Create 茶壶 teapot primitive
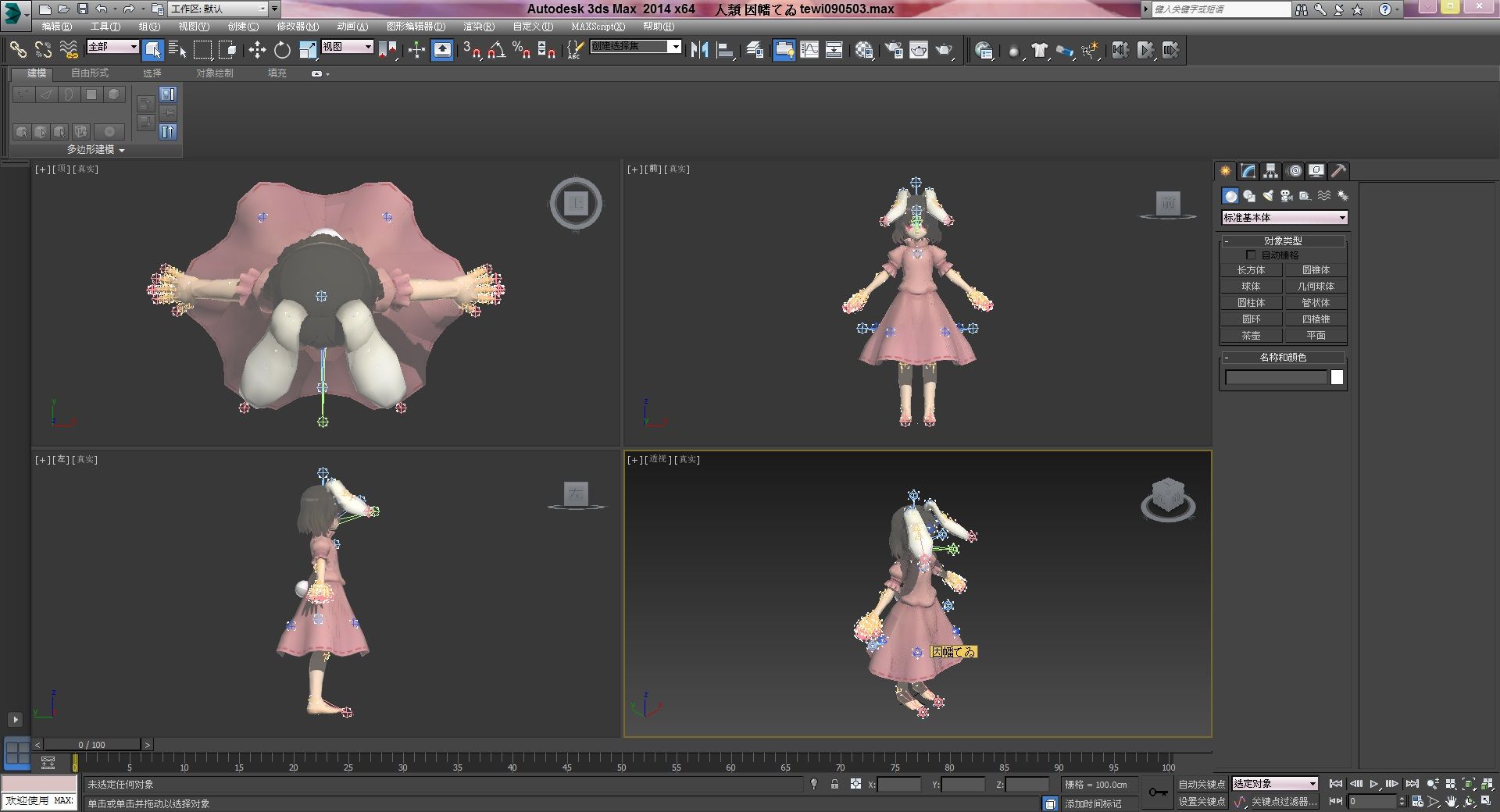 [x=1251, y=336]
